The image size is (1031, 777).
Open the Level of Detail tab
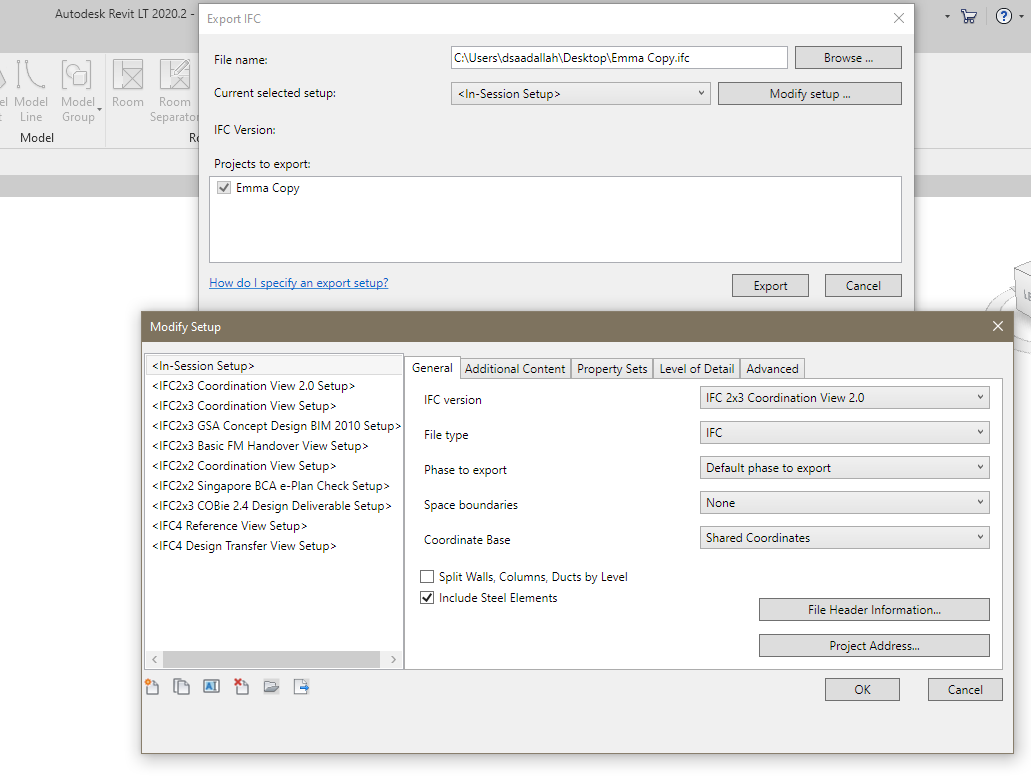(696, 368)
